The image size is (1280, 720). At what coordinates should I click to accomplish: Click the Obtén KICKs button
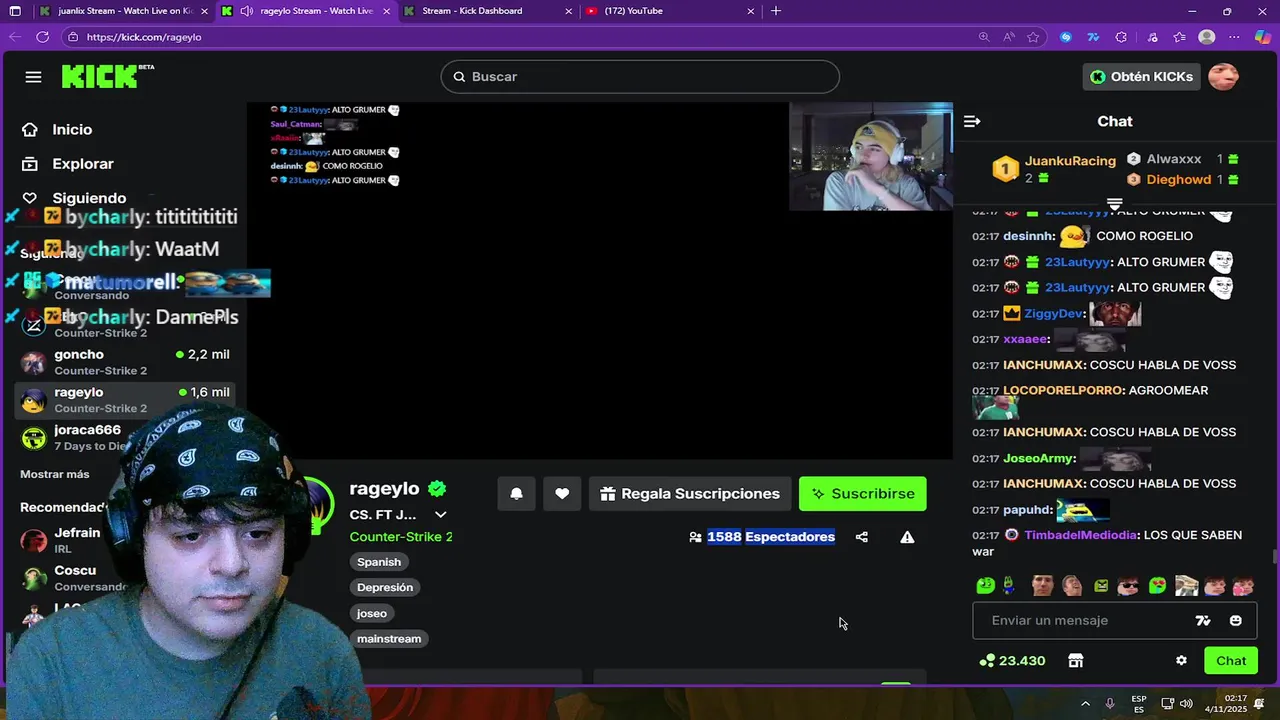[1141, 77]
